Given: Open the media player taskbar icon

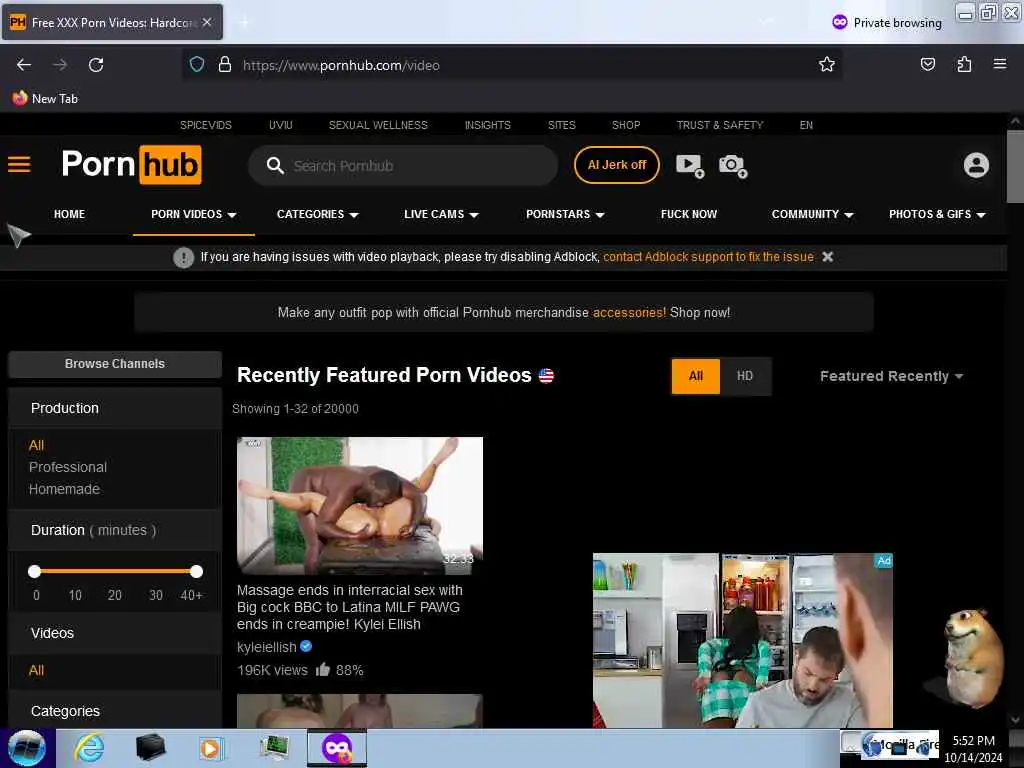Looking at the screenshot, I should coord(212,748).
